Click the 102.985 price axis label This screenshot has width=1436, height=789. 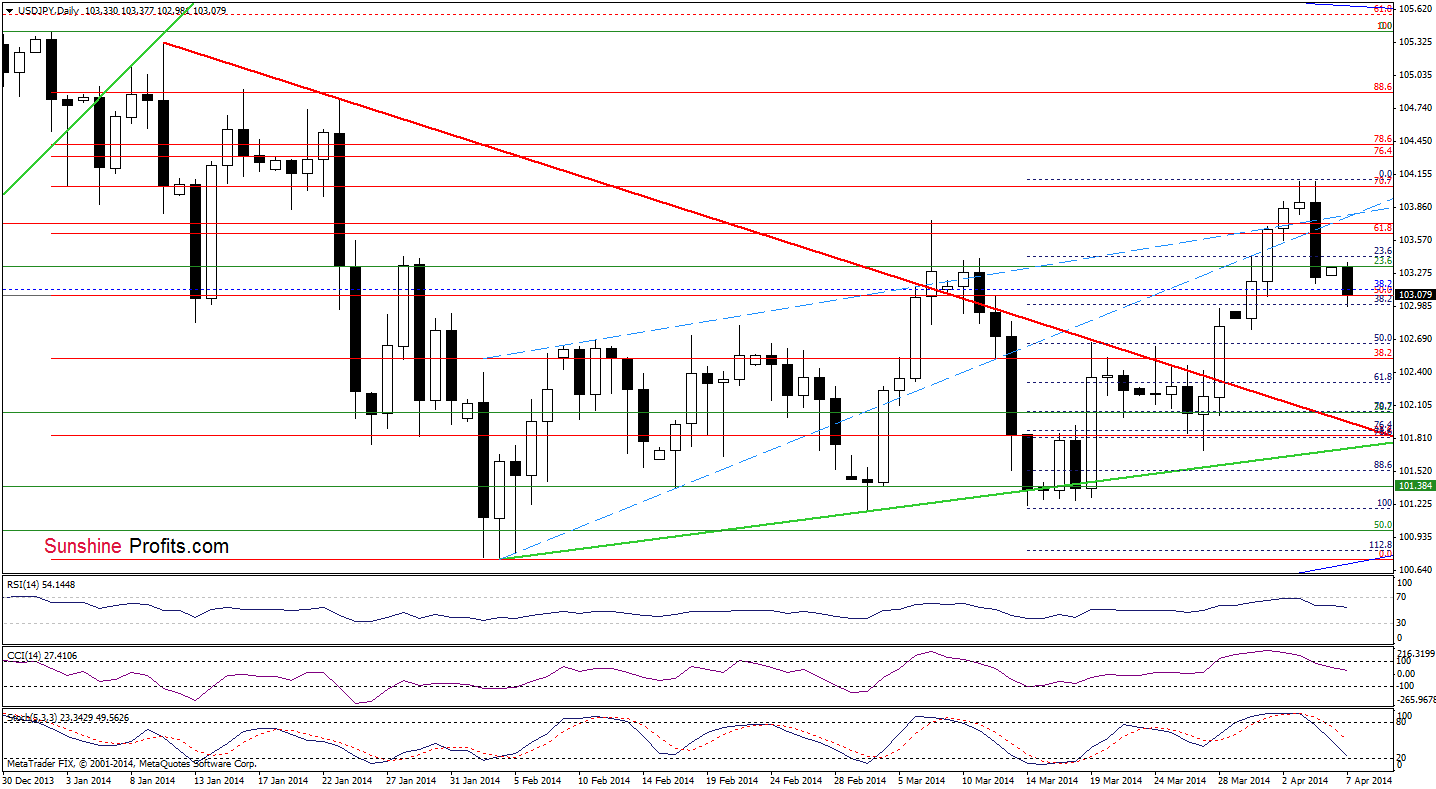[1414, 306]
